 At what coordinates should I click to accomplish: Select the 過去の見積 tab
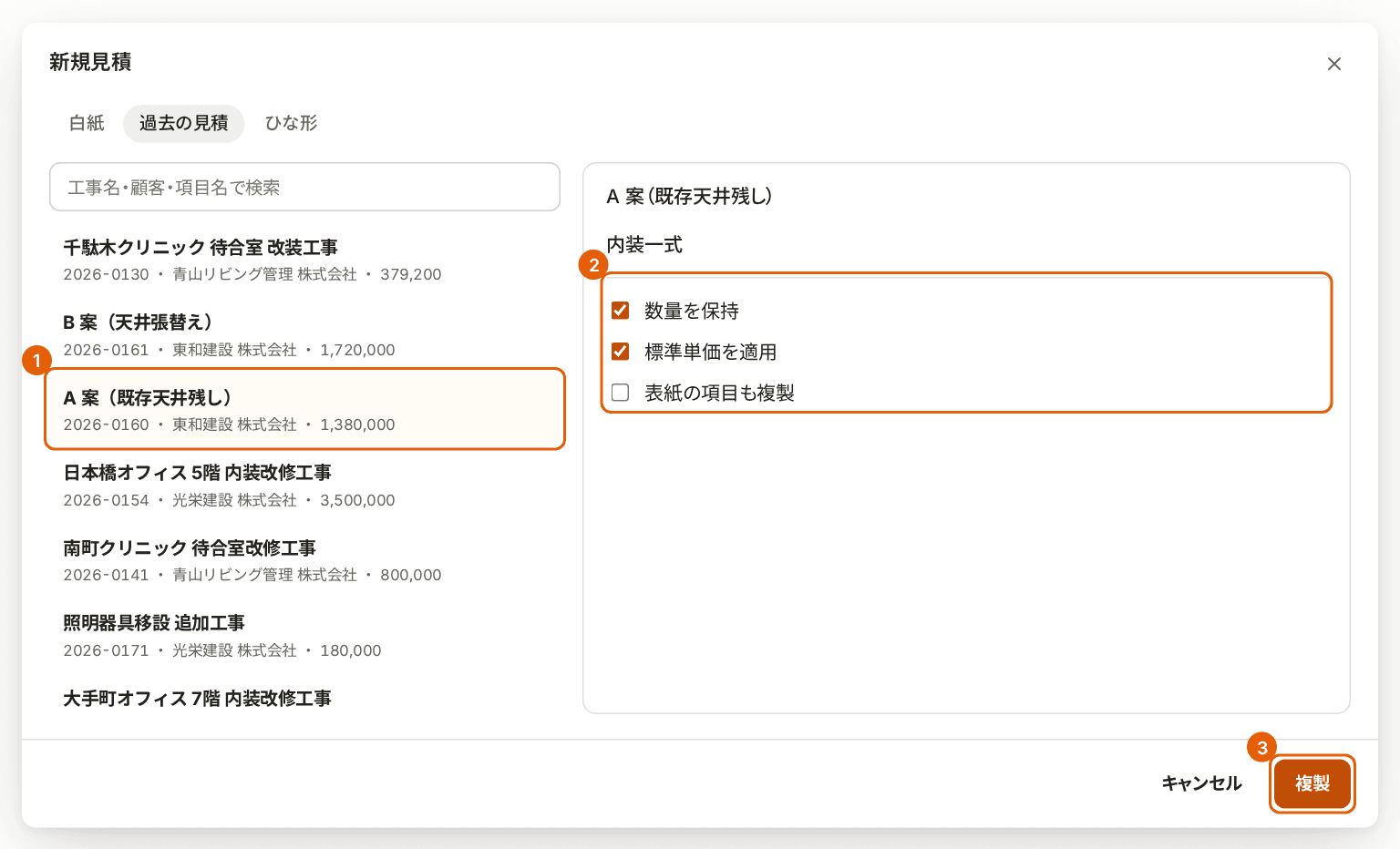click(x=184, y=123)
